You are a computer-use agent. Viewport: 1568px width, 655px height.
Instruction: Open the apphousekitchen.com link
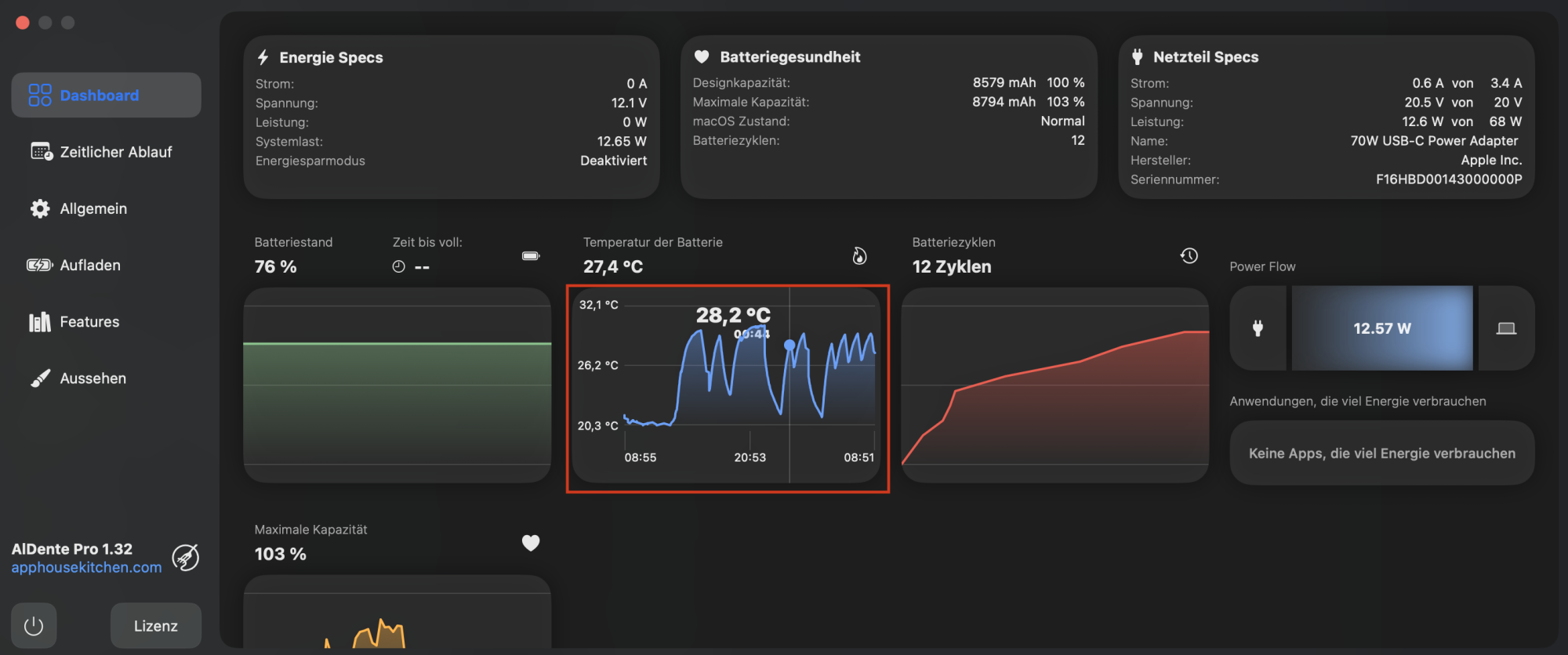pos(86,567)
